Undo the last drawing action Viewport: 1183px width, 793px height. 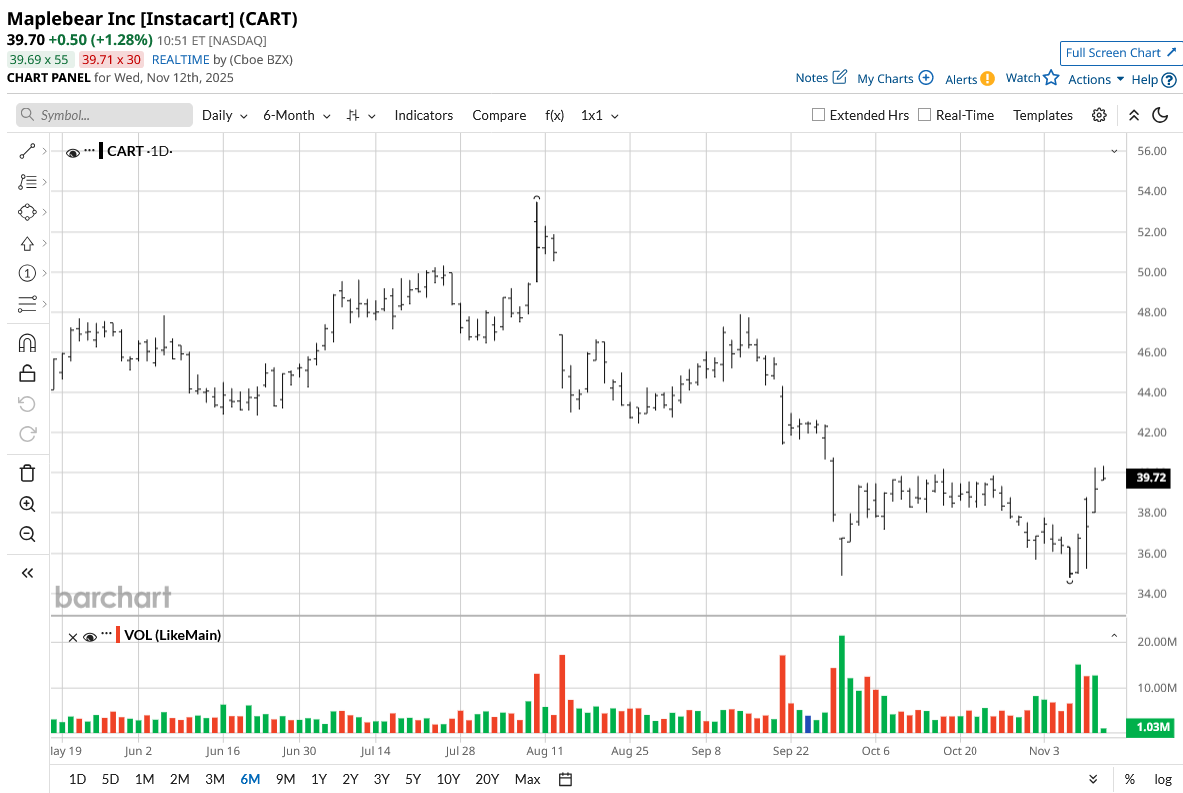(x=27, y=404)
